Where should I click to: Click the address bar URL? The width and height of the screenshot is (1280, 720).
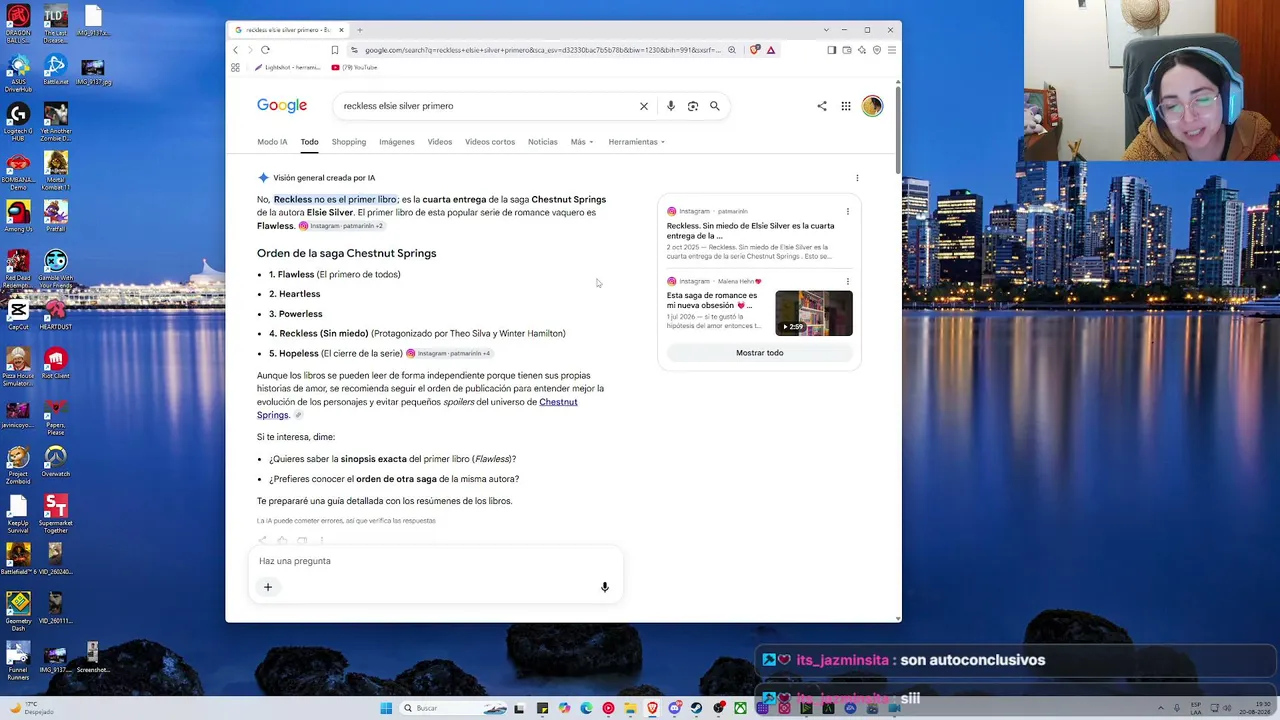pos(542,50)
